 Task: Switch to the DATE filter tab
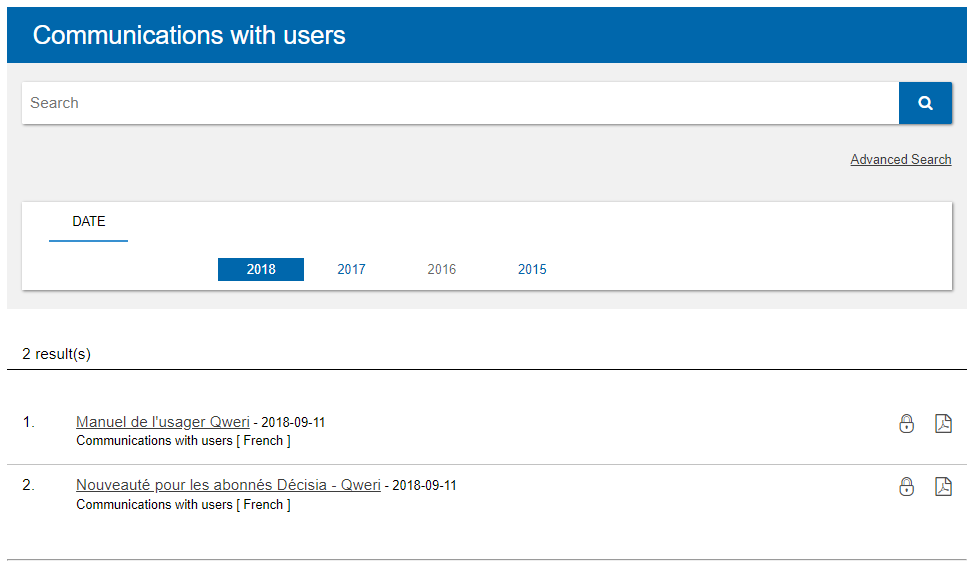click(x=89, y=222)
